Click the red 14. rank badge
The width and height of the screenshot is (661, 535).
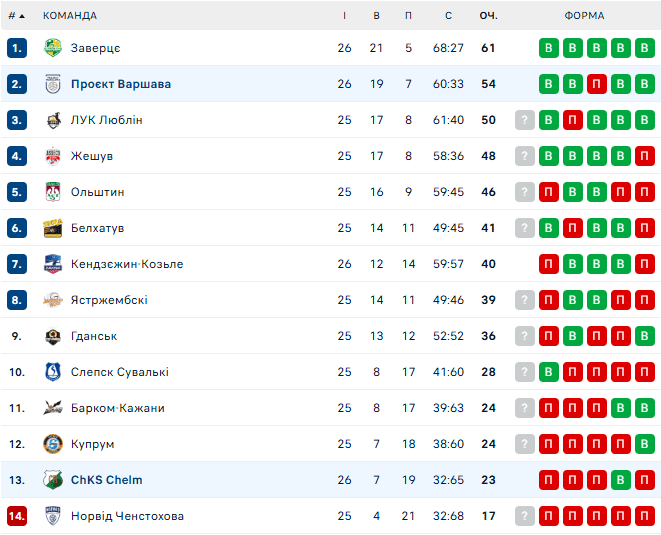click(16, 516)
